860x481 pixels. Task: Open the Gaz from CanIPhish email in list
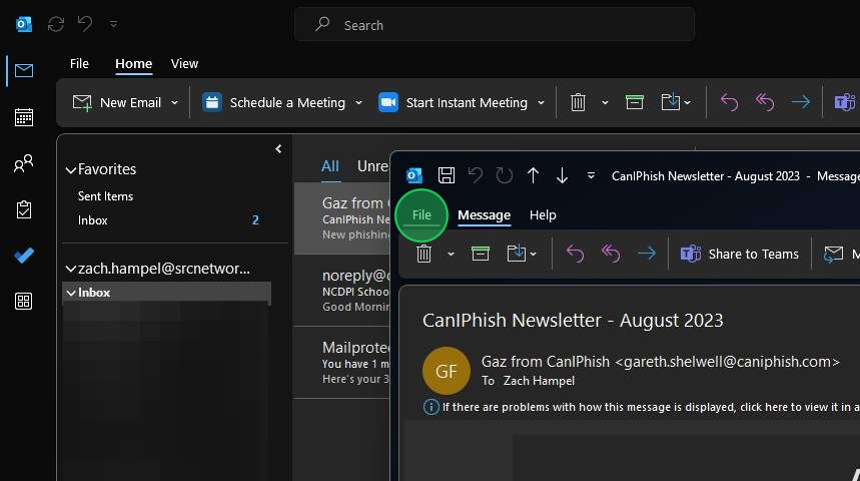pos(342,219)
